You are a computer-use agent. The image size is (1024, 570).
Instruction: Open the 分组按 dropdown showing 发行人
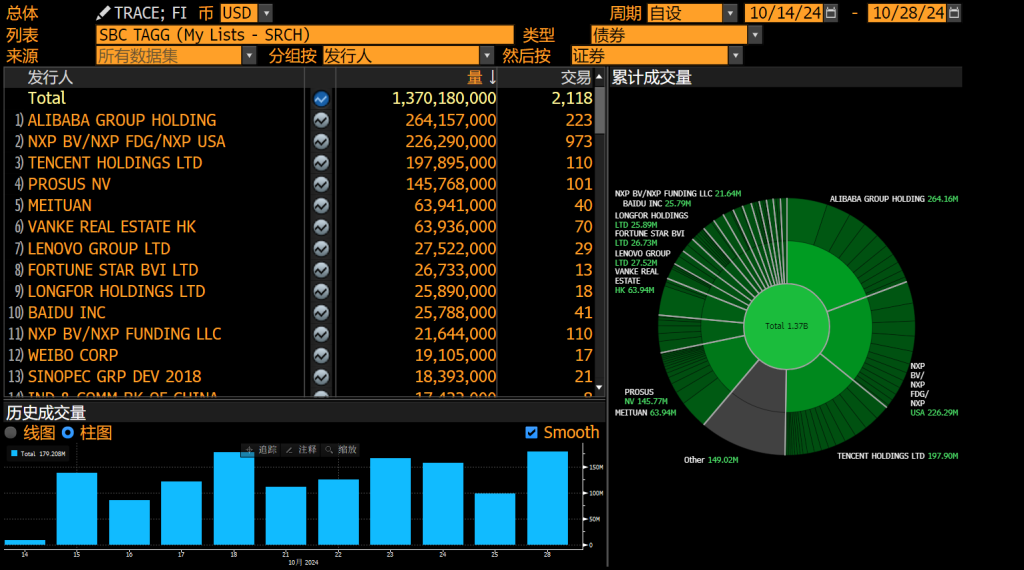click(x=486, y=56)
